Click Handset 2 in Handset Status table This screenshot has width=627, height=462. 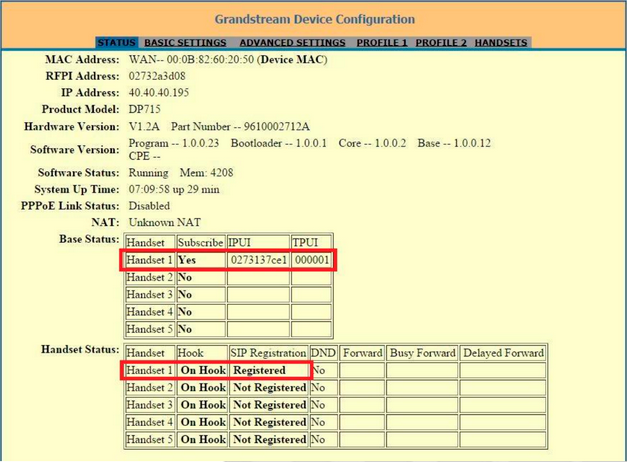[x=149, y=388]
